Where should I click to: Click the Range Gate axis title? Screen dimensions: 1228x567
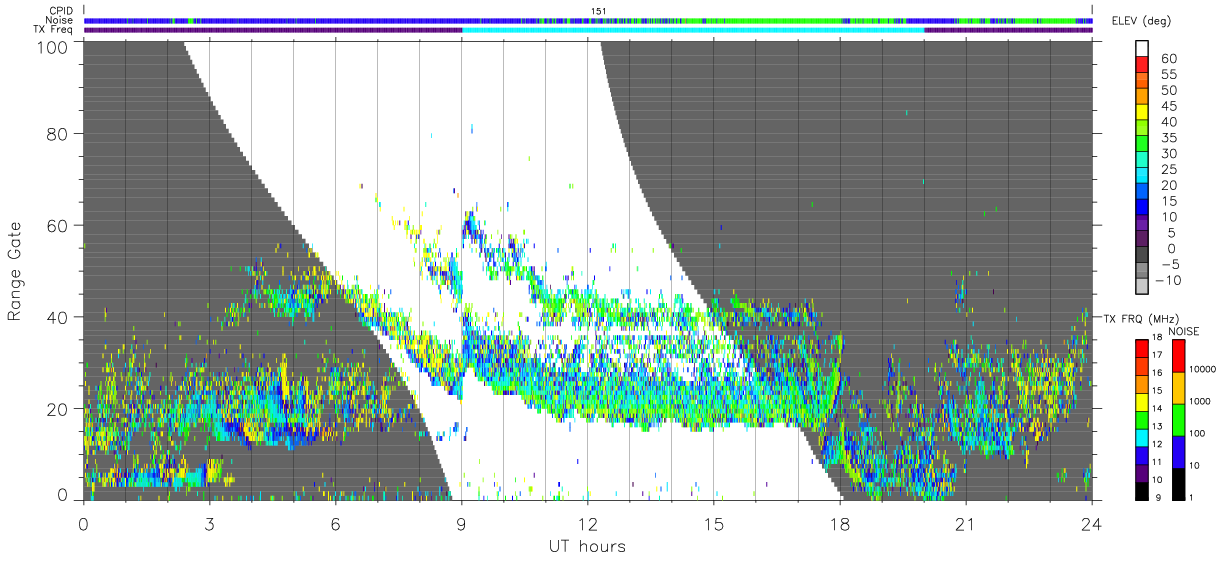point(16,271)
